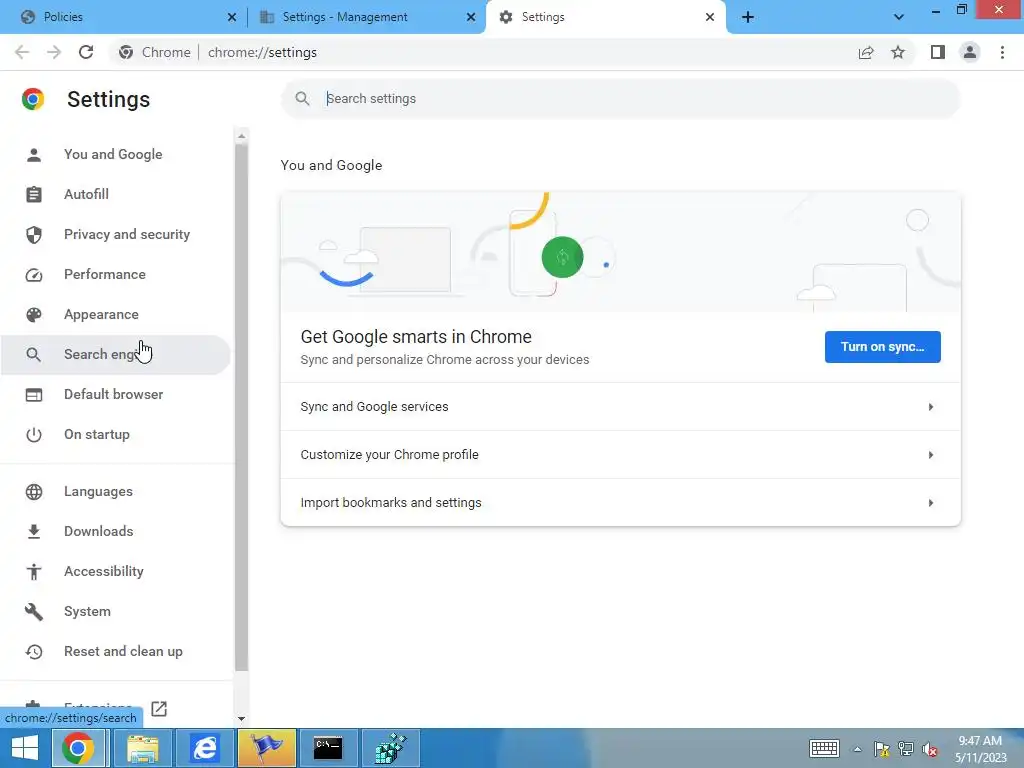The image size is (1024, 768).
Task: Click the clipboard icon for Autofill
Action: [34, 195]
